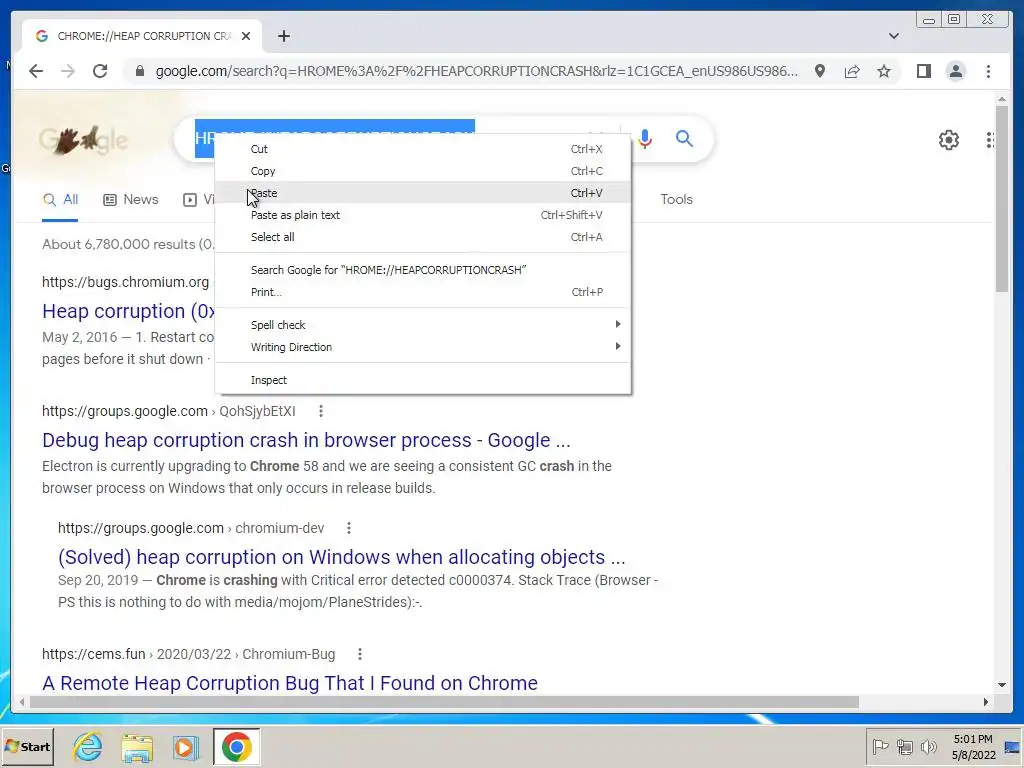Click the google.com address bar URL
This screenshot has height=768, width=1024.
[x=476, y=71]
